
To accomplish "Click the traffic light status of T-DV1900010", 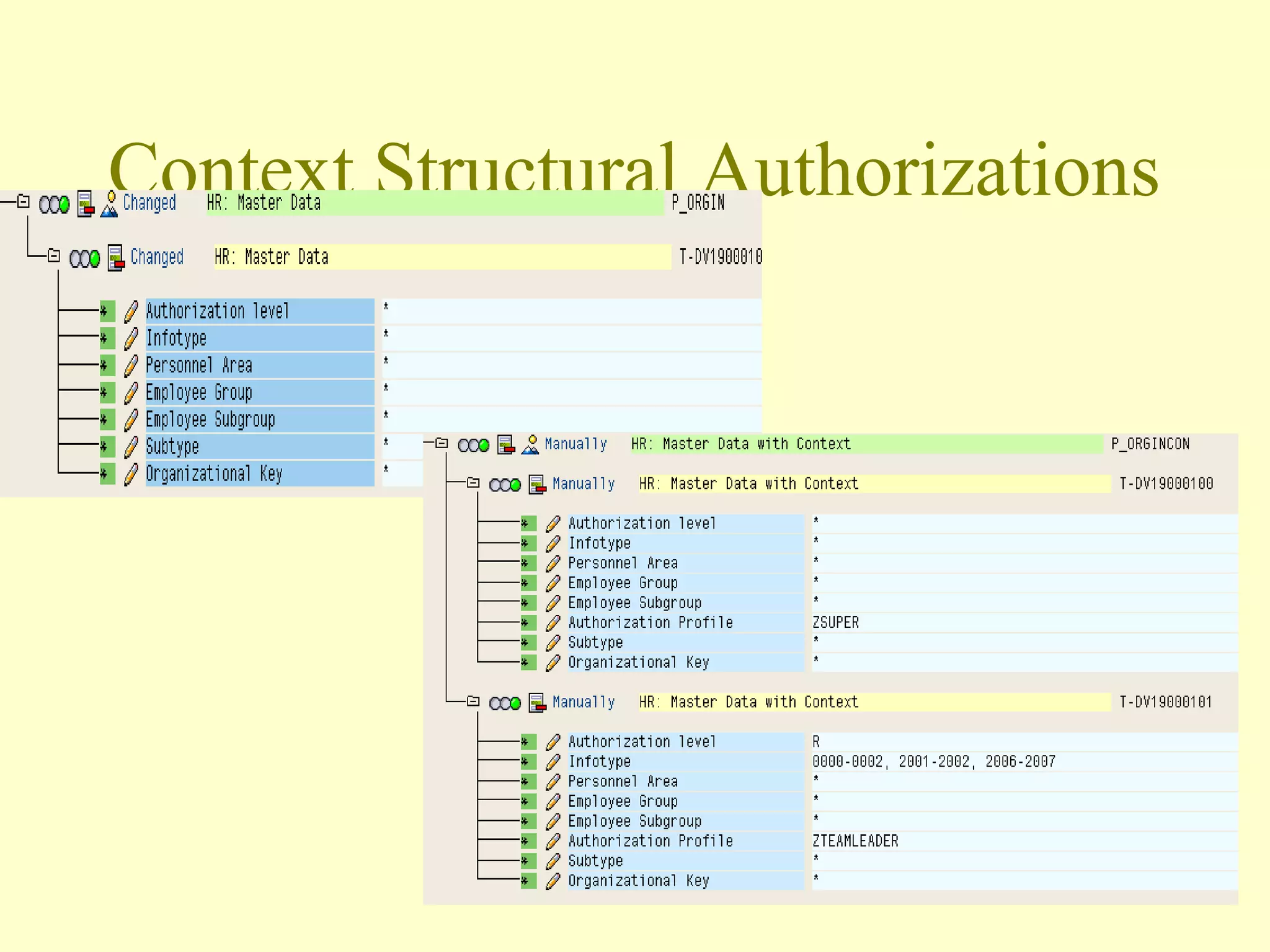I will point(85,258).
